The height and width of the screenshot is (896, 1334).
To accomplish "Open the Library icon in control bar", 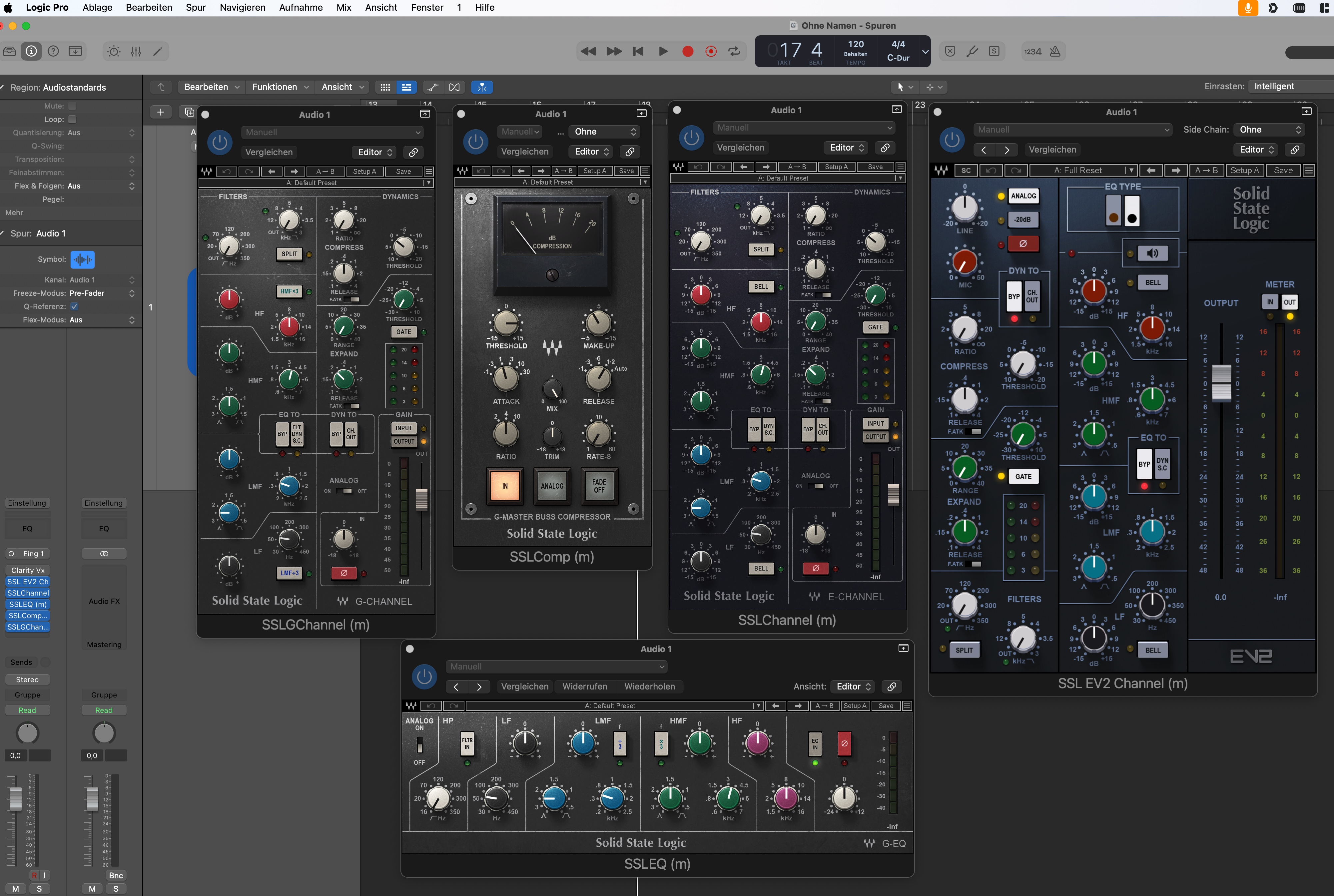I will 9,51.
